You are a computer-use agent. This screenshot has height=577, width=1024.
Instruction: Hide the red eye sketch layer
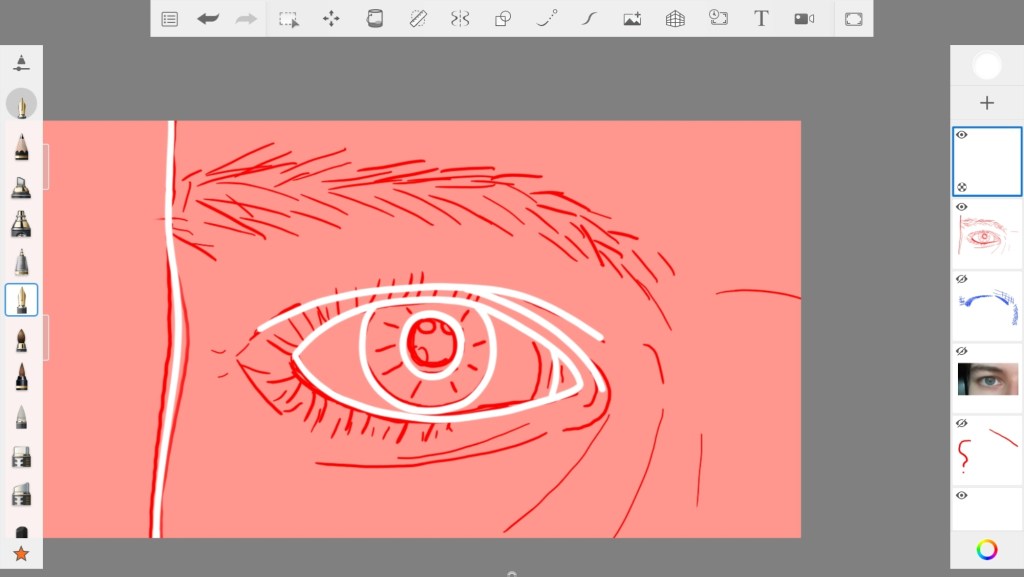pyautogui.click(x=962, y=207)
